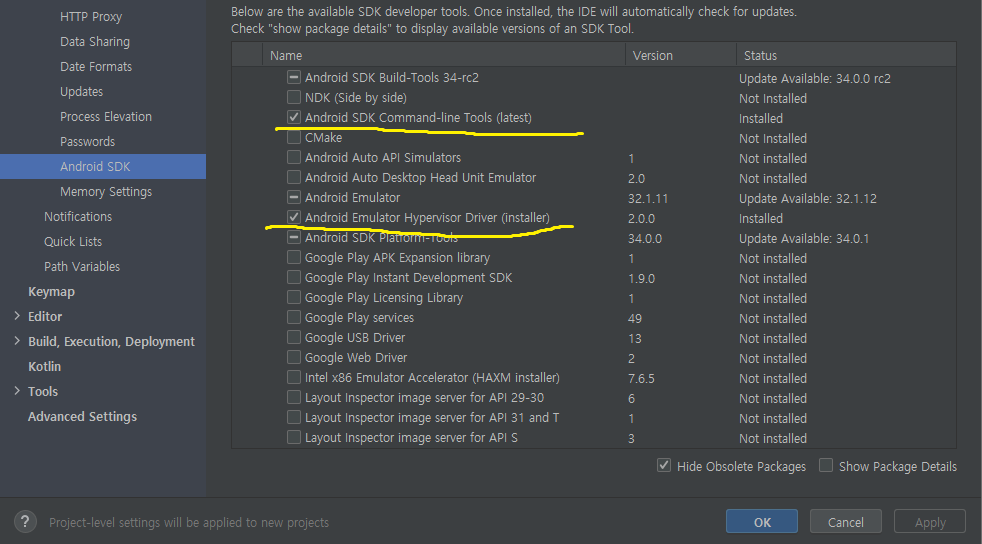The width and height of the screenshot is (982, 544).
Task: Check Google Web Driver box
Action: (294, 357)
